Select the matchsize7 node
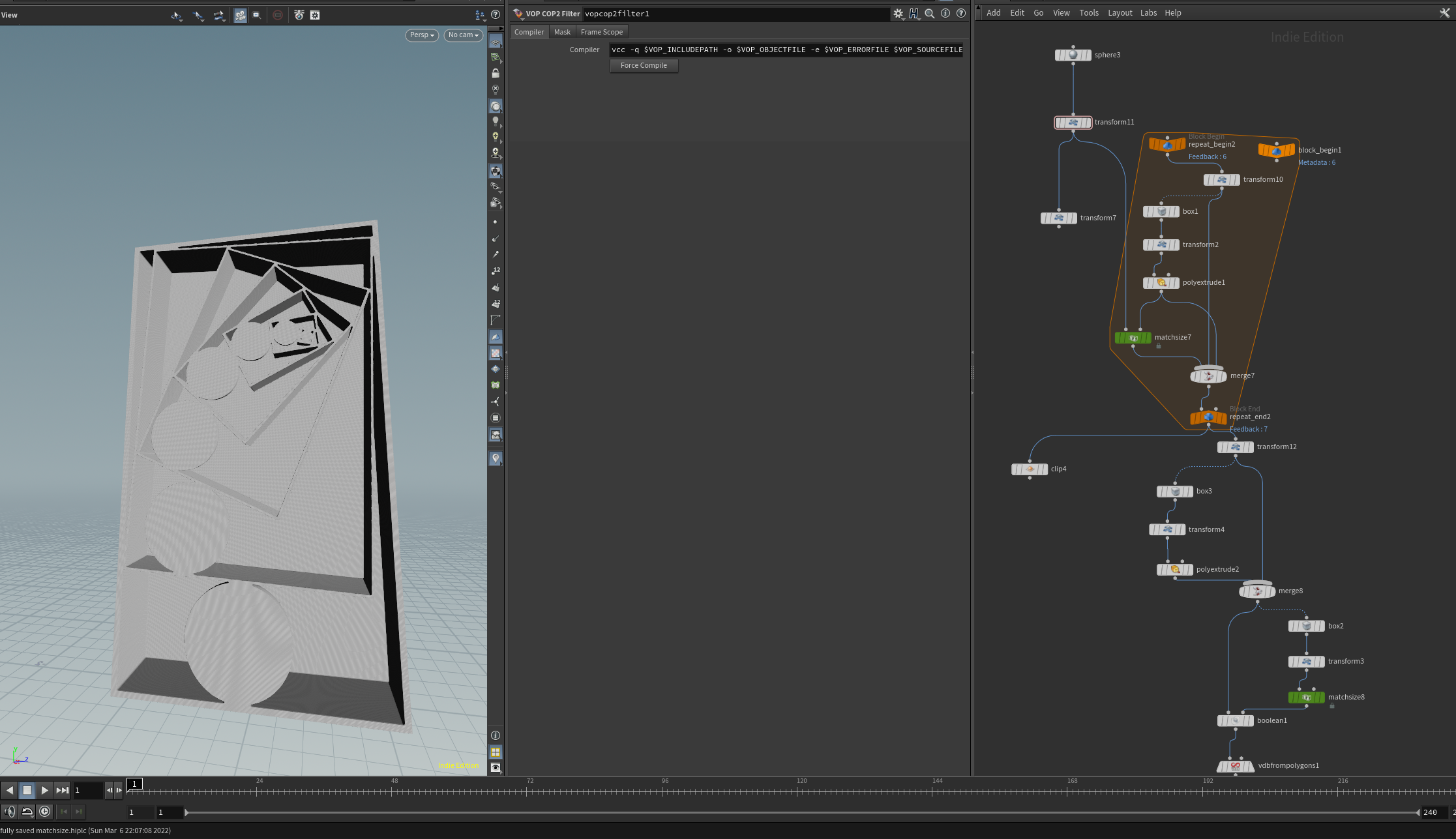The height and width of the screenshot is (839, 1456). (1133, 338)
